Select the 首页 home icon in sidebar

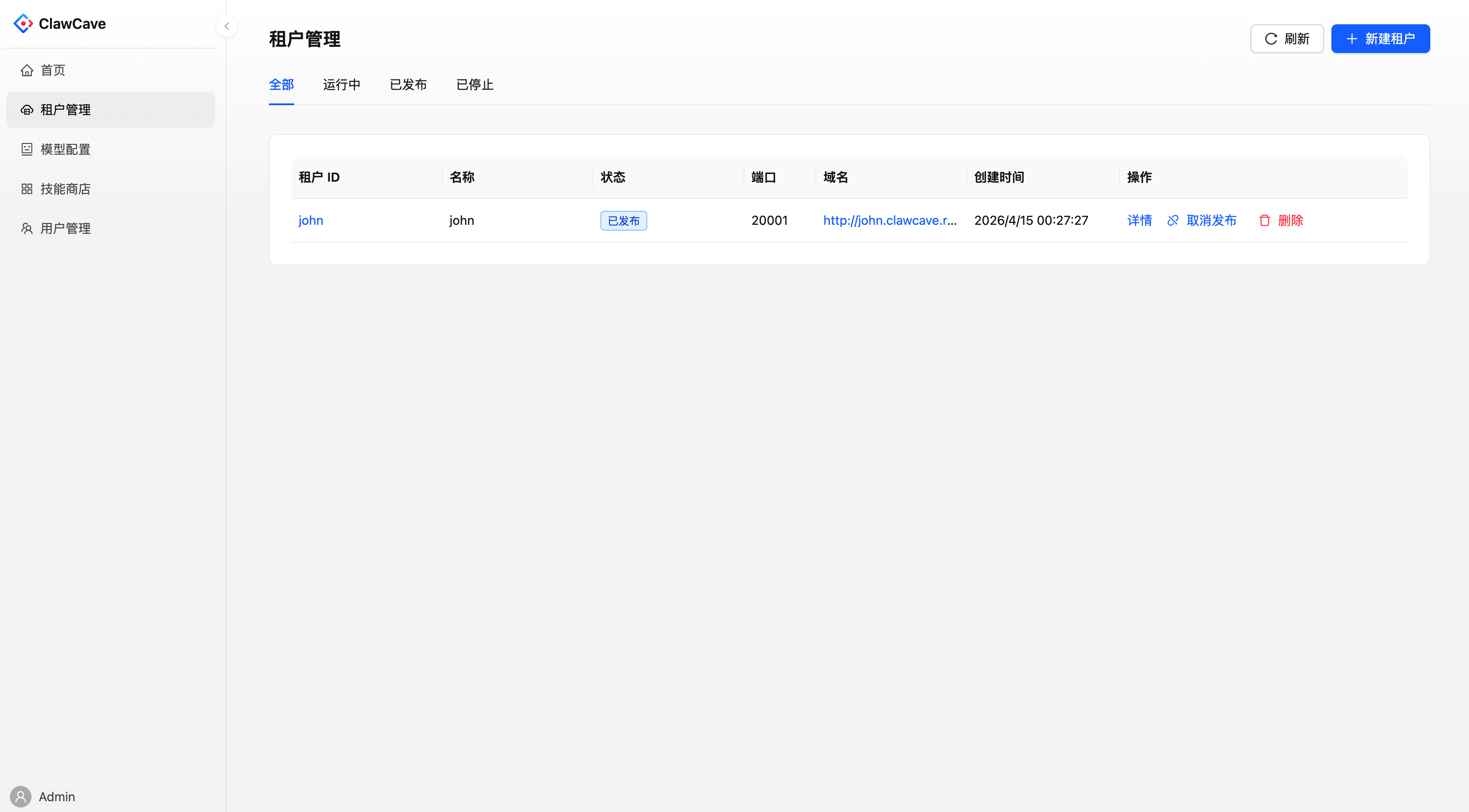coord(27,70)
